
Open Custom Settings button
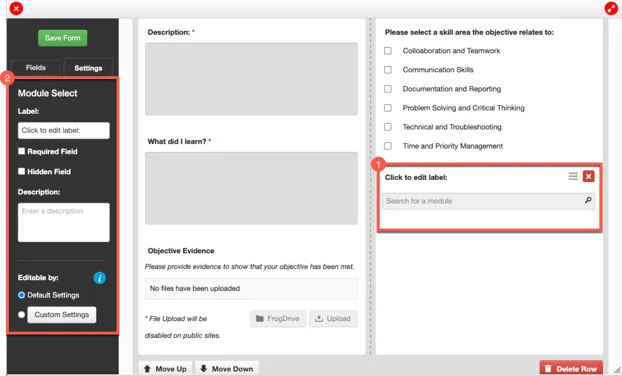coord(61,315)
